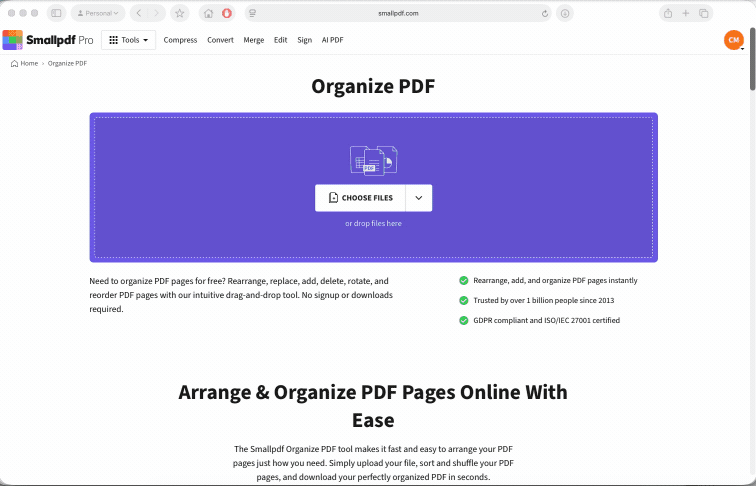Click the "or drop files here" text
The image size is (756, 486).
[373, 223]
